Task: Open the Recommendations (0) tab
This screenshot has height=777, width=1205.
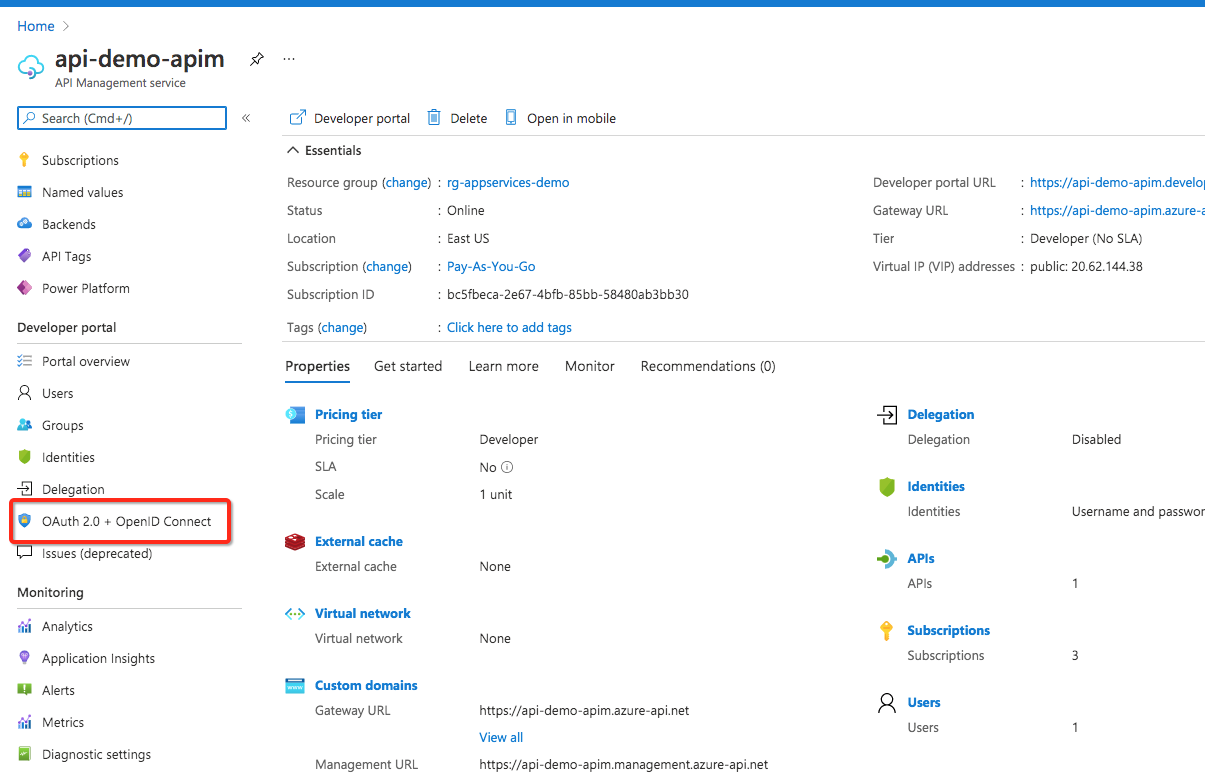Action: click(x=708, y=366)
